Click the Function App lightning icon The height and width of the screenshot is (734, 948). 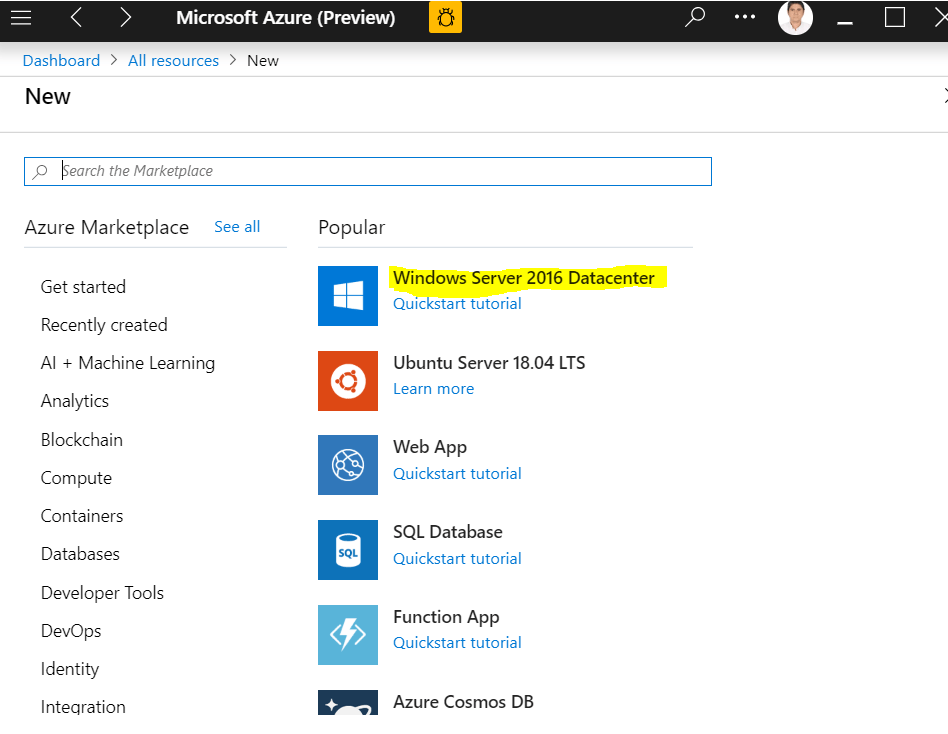pyautogui.click(x=348, y=635)
